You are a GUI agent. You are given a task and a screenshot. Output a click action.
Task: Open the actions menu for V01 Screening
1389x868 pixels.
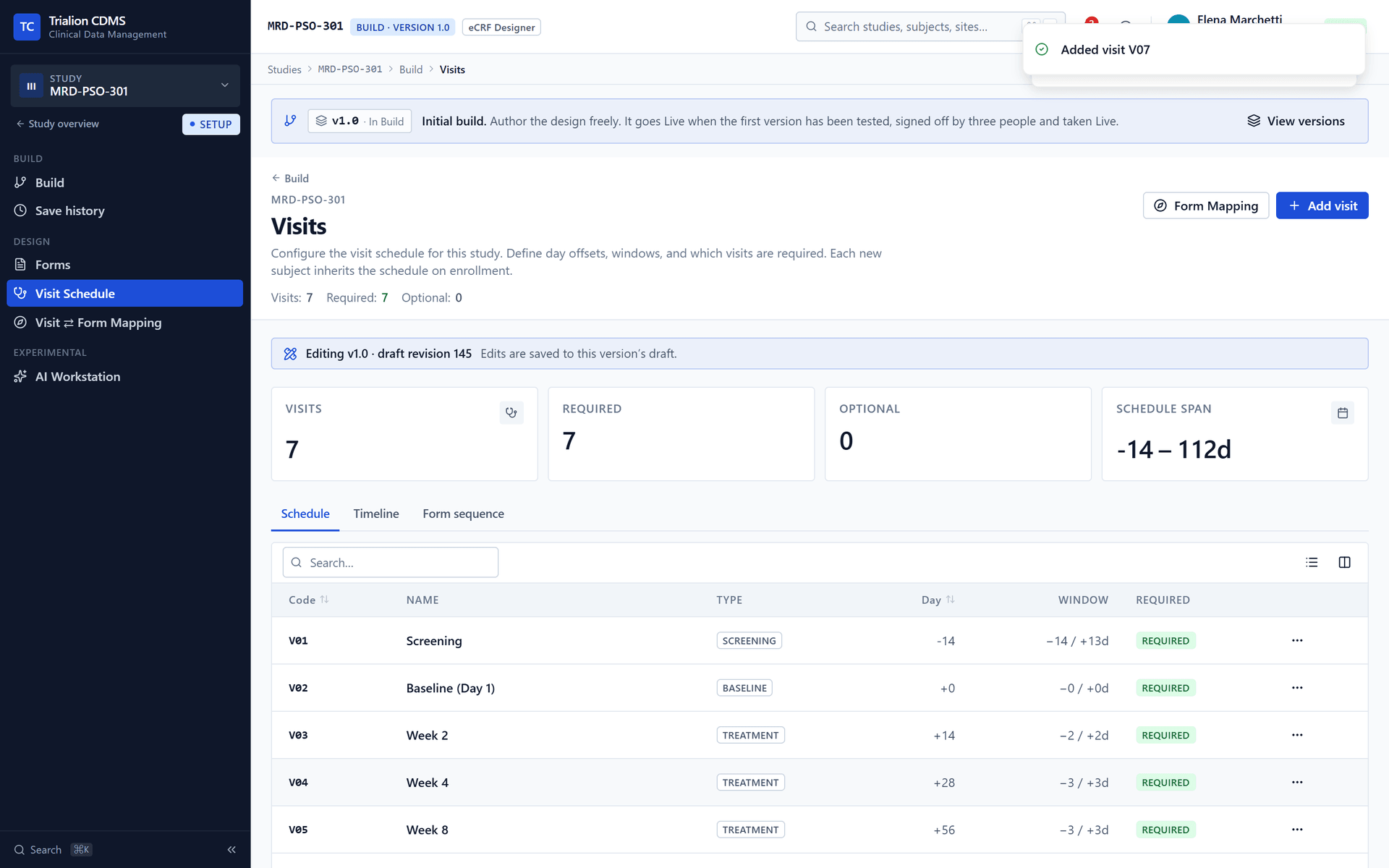click(x=1297, y=640)
